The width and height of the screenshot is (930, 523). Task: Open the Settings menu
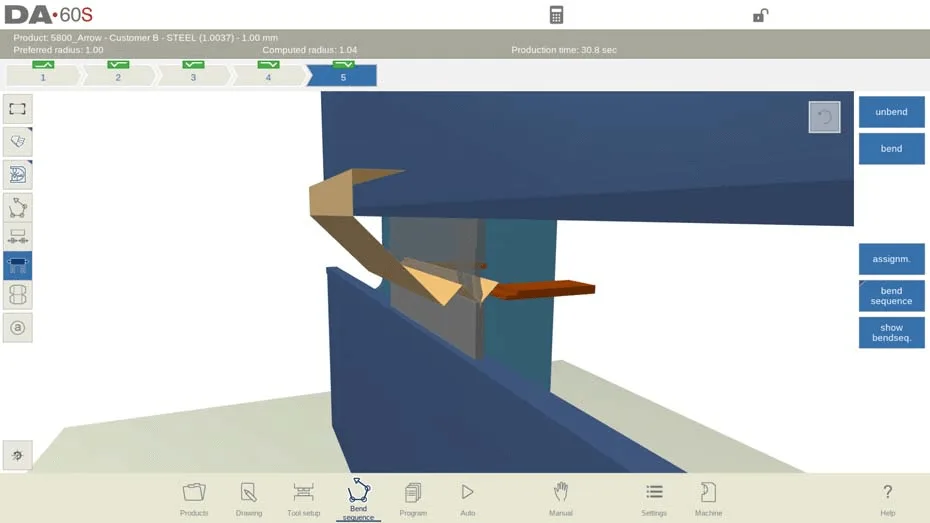[654, 499]
